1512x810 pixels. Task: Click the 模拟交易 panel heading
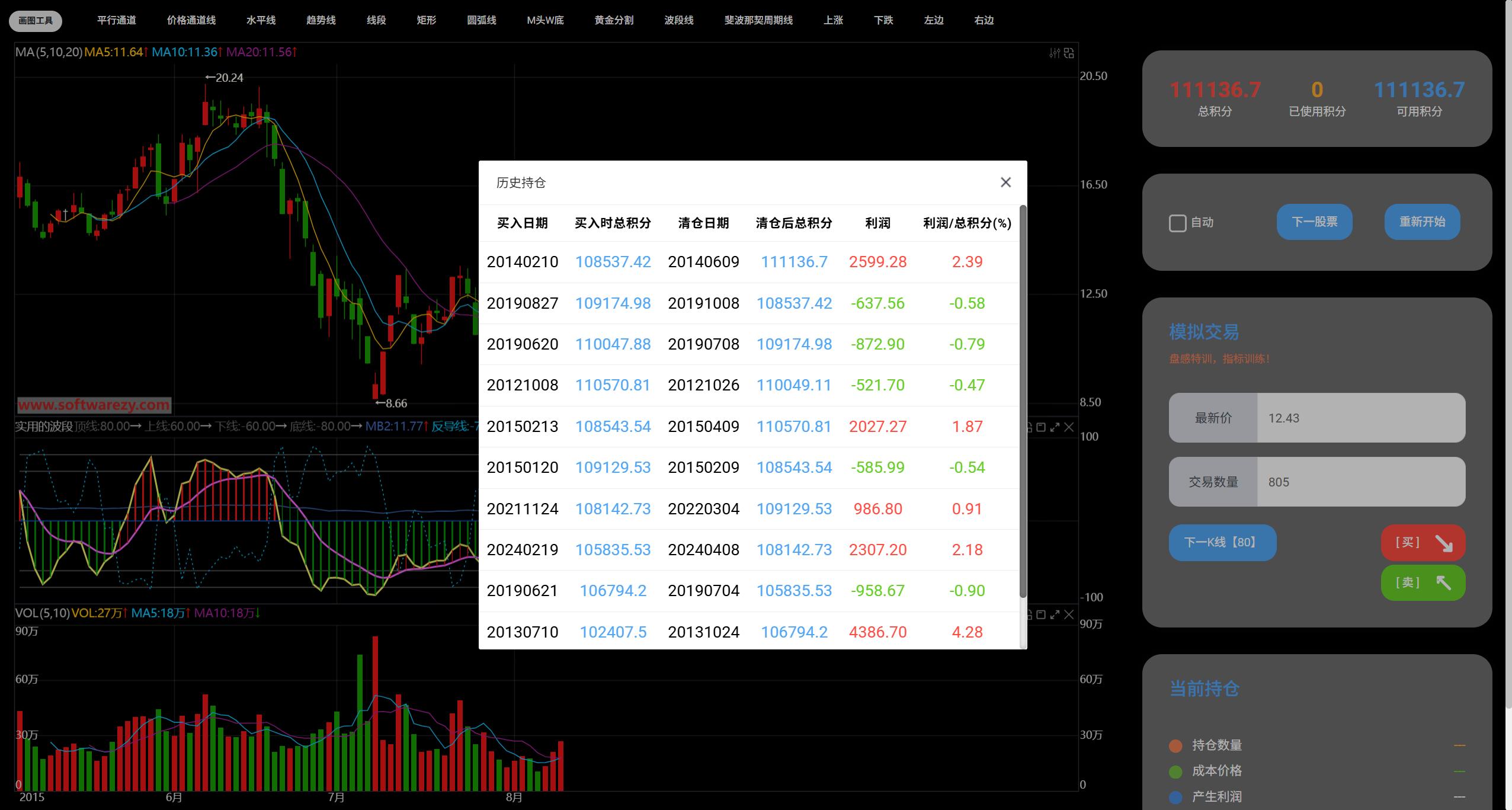tap(1204, 332)
